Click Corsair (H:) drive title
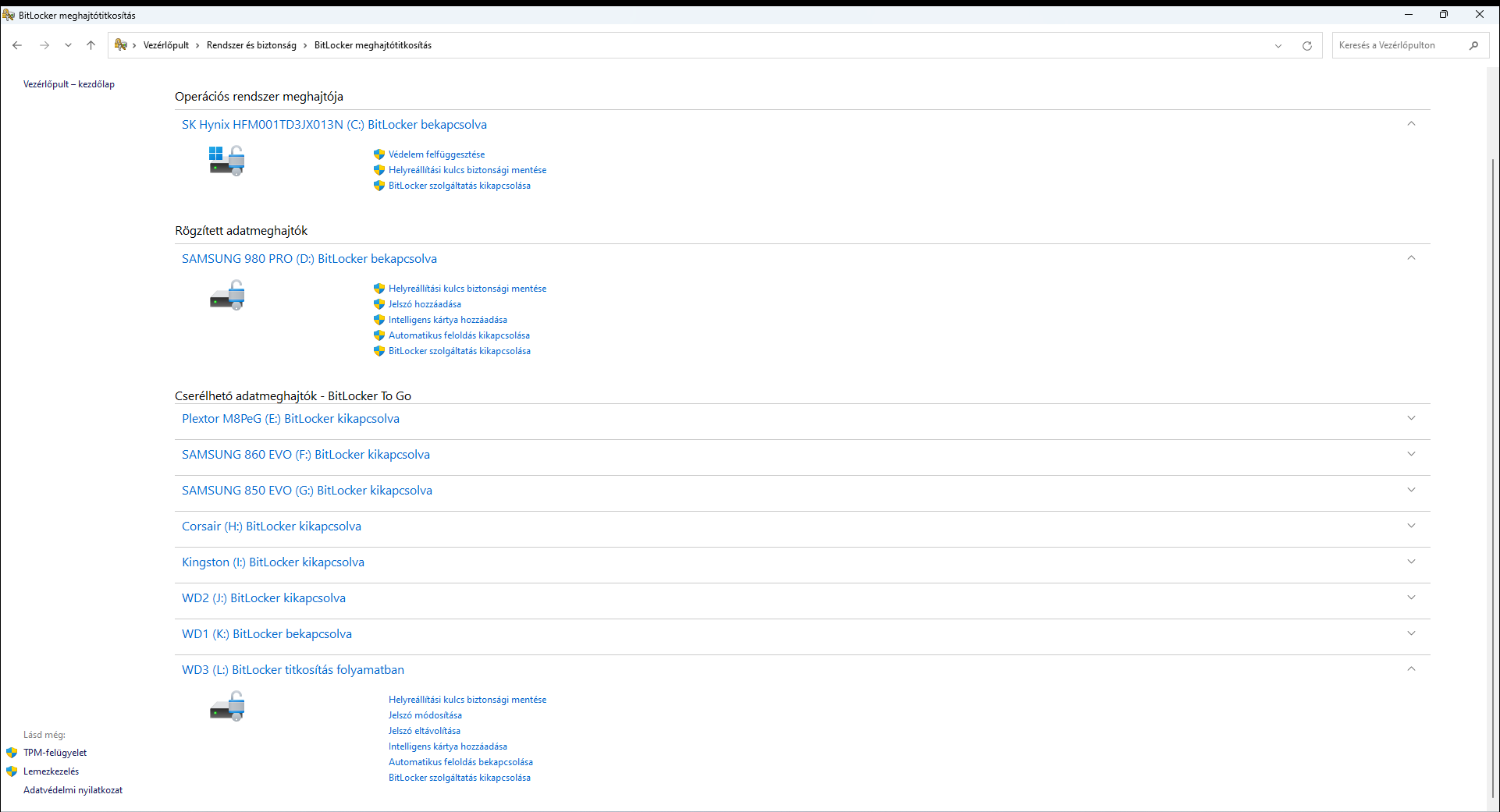The height and width of the screenshot is (812, 1500). pyautogui.click(x=272, y=527)
